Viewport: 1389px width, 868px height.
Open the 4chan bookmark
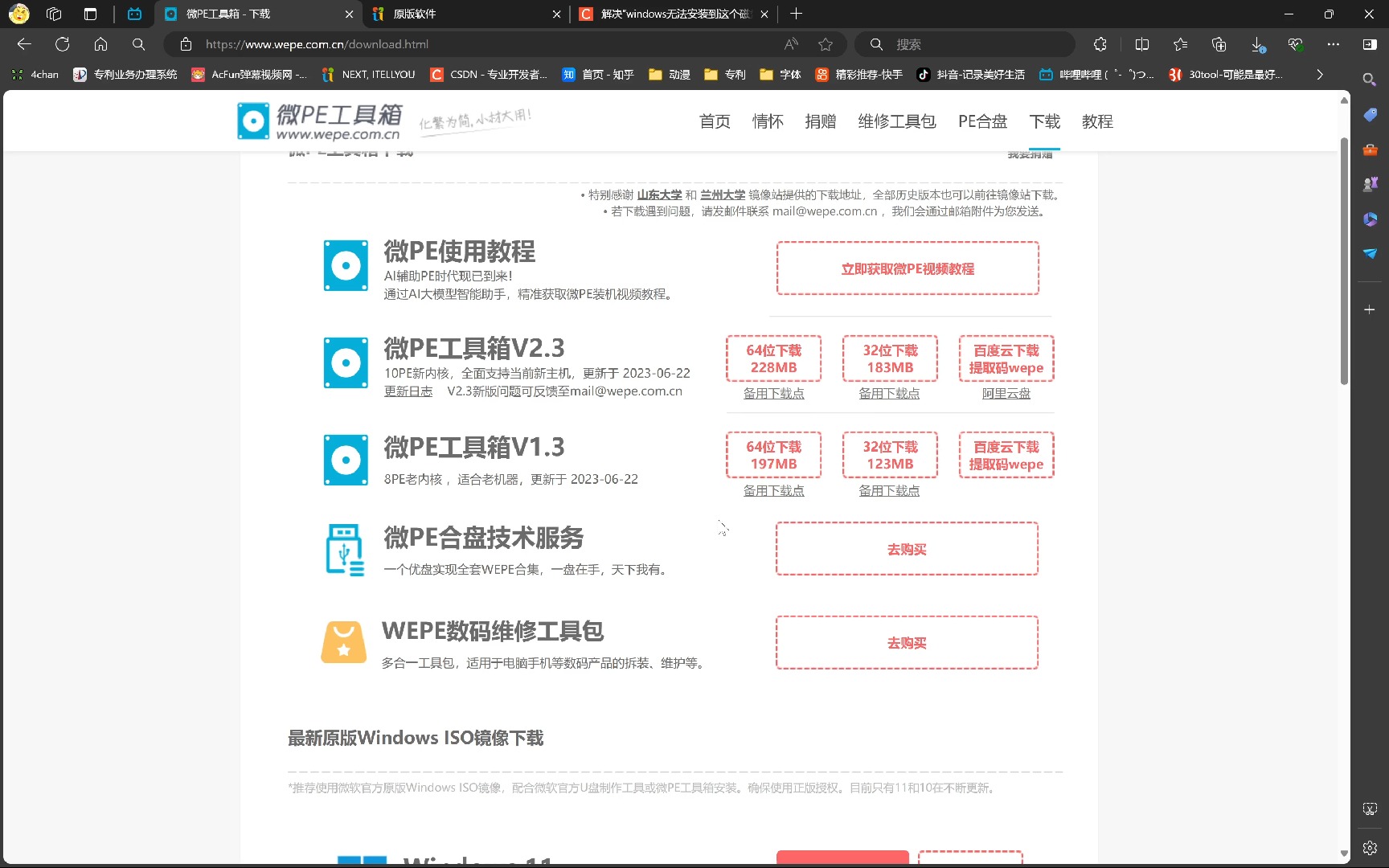(35, 75)
